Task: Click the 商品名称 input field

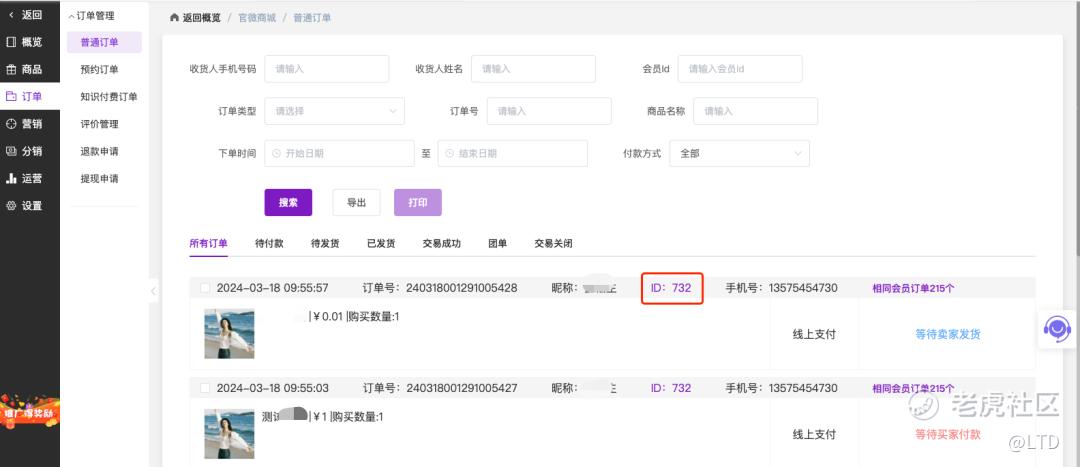Action: click(756, 111)
